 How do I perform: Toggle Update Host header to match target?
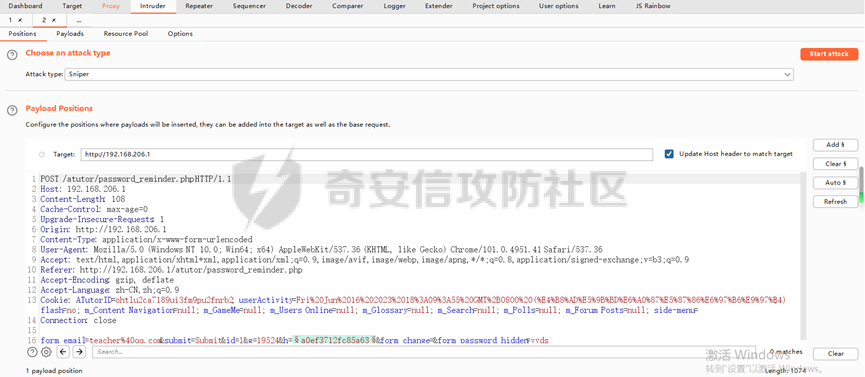click(x=669, y=154)
